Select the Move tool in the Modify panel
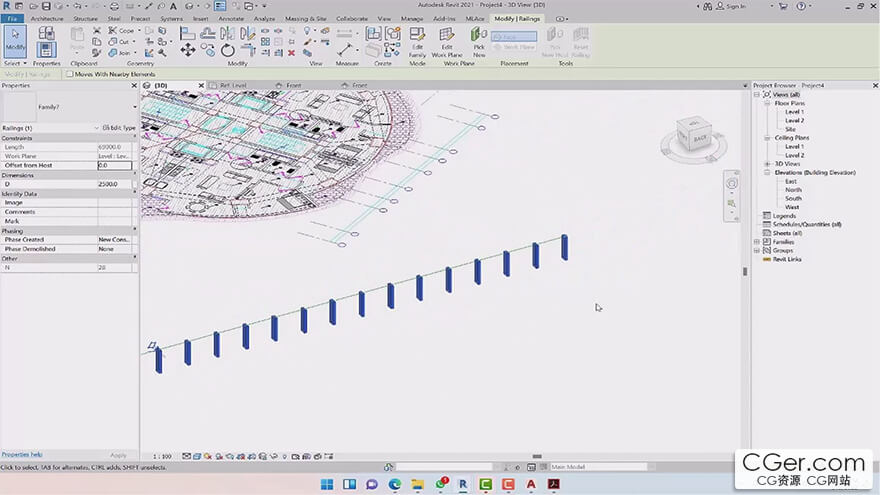 click(x=187, y=49)
